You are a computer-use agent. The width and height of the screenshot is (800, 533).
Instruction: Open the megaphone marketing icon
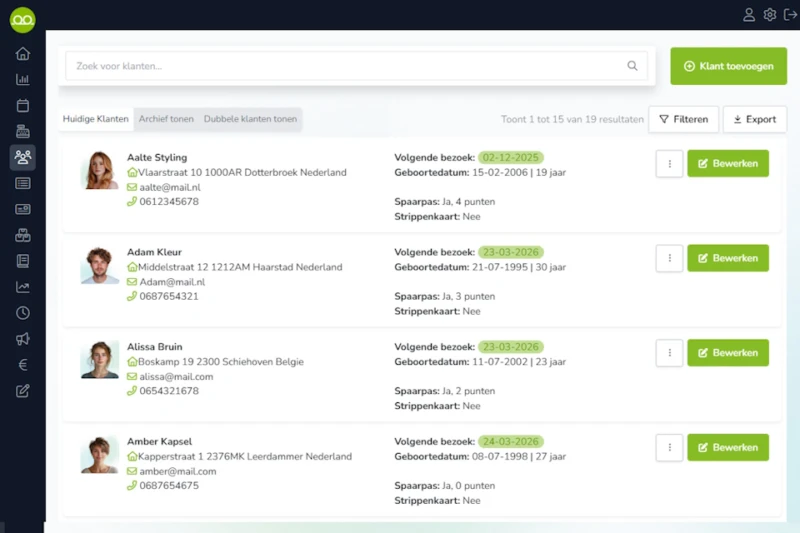[x=22, y=339]
